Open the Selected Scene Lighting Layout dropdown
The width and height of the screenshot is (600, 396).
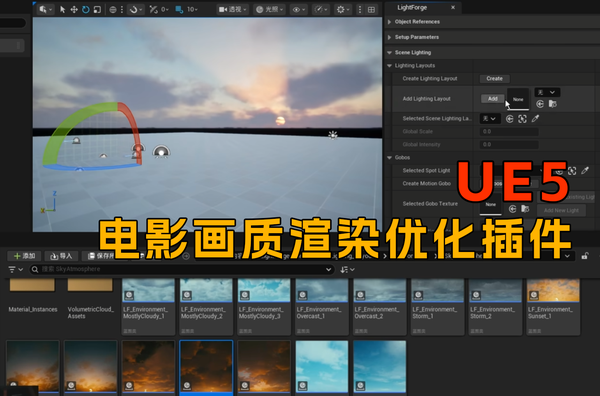(x=489, y=119)
